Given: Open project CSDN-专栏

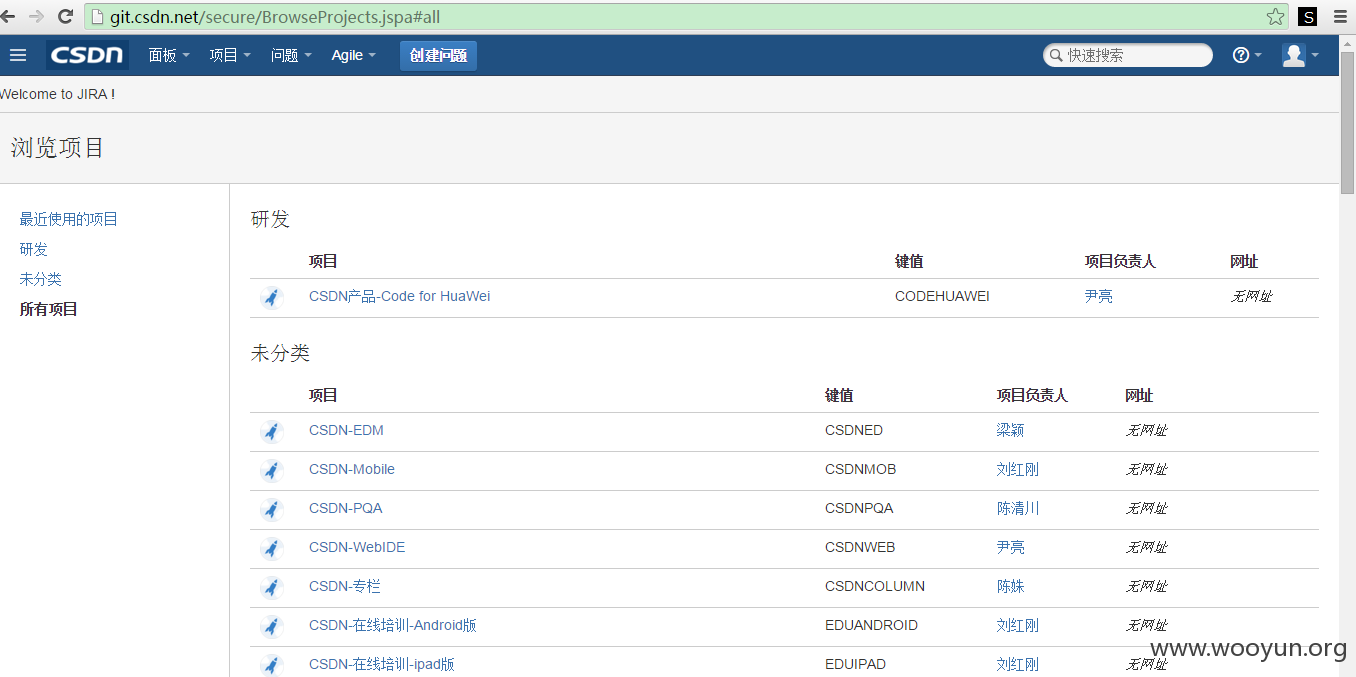Looking at the screenshot, I should click(345, 586).
